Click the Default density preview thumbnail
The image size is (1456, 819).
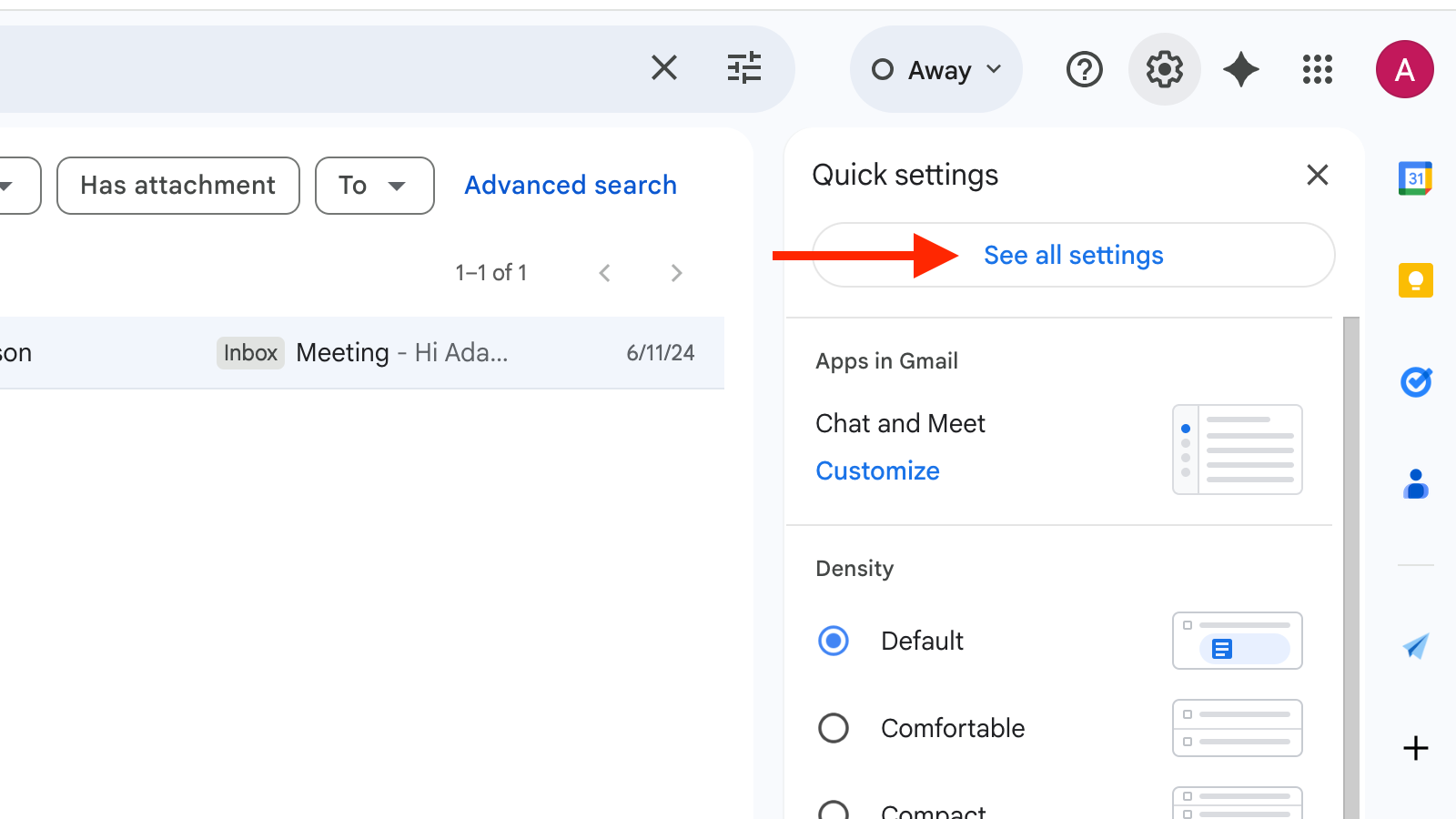[x=1238, y=641]
